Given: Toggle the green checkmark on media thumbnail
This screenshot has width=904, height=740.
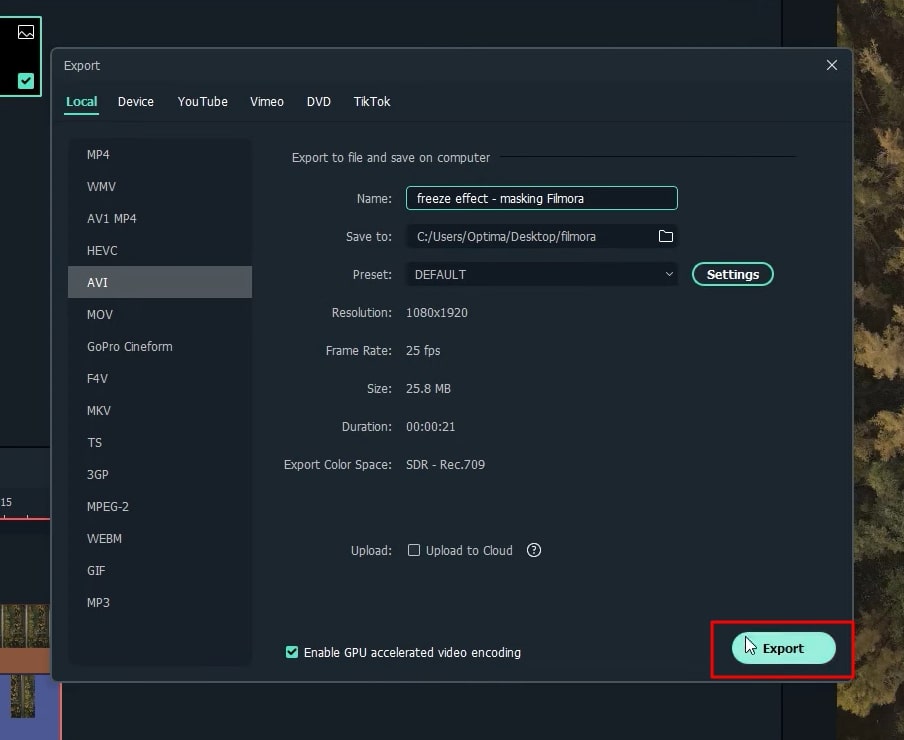Looking at the screenshot, I should [x=26, y=81].
